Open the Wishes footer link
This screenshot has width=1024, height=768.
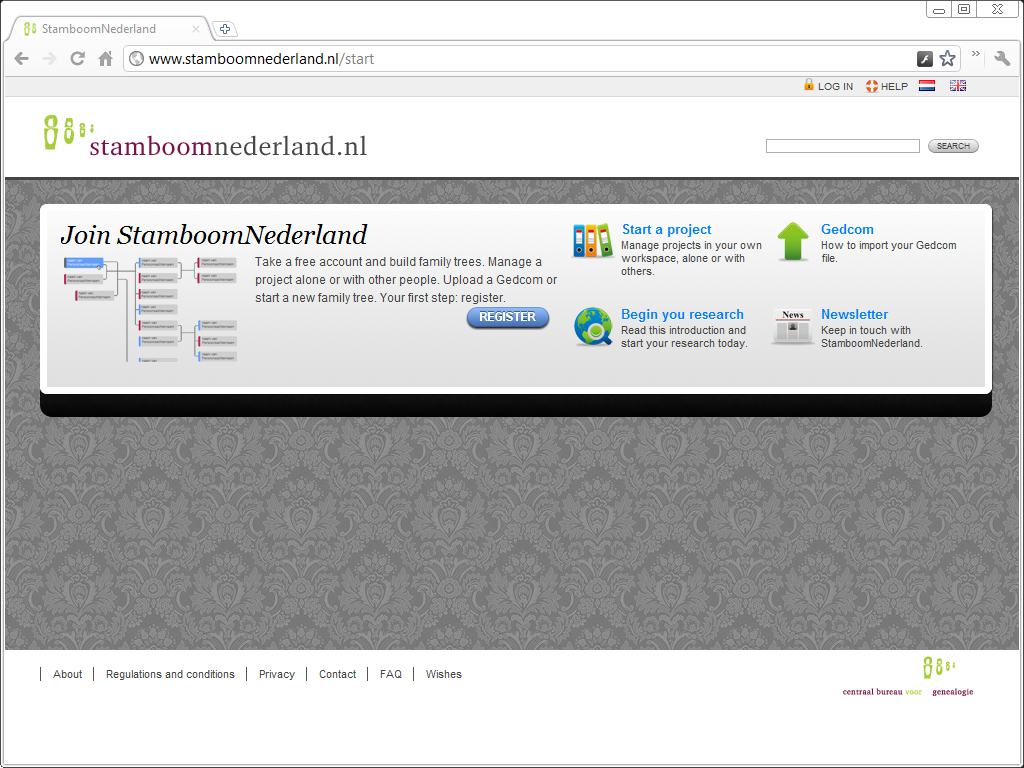[443, 674]
